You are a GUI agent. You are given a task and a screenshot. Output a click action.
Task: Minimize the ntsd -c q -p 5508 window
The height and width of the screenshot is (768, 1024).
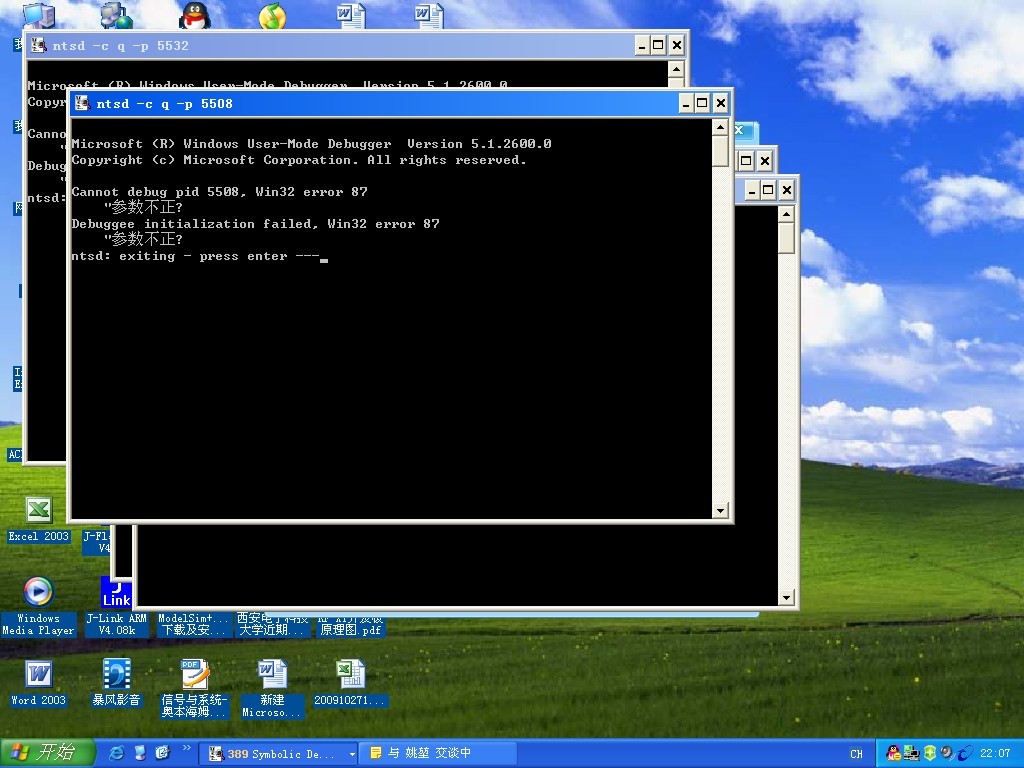coord(686,103)
